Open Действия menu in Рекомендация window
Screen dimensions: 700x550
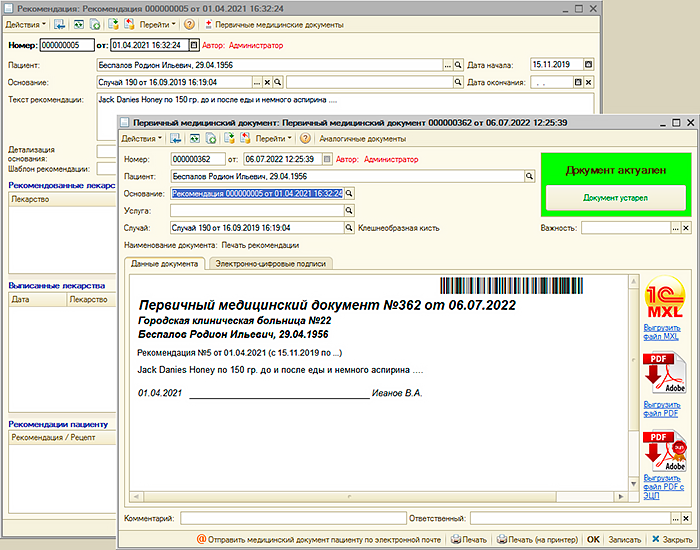pos(27,23)
